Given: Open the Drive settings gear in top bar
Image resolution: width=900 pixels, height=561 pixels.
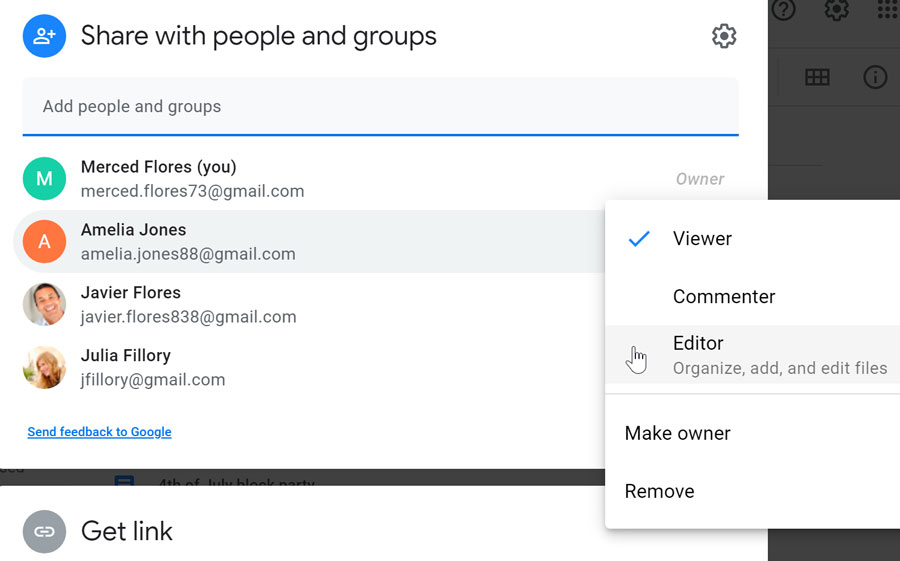Looking at the screenshot, I should [836, 10].
